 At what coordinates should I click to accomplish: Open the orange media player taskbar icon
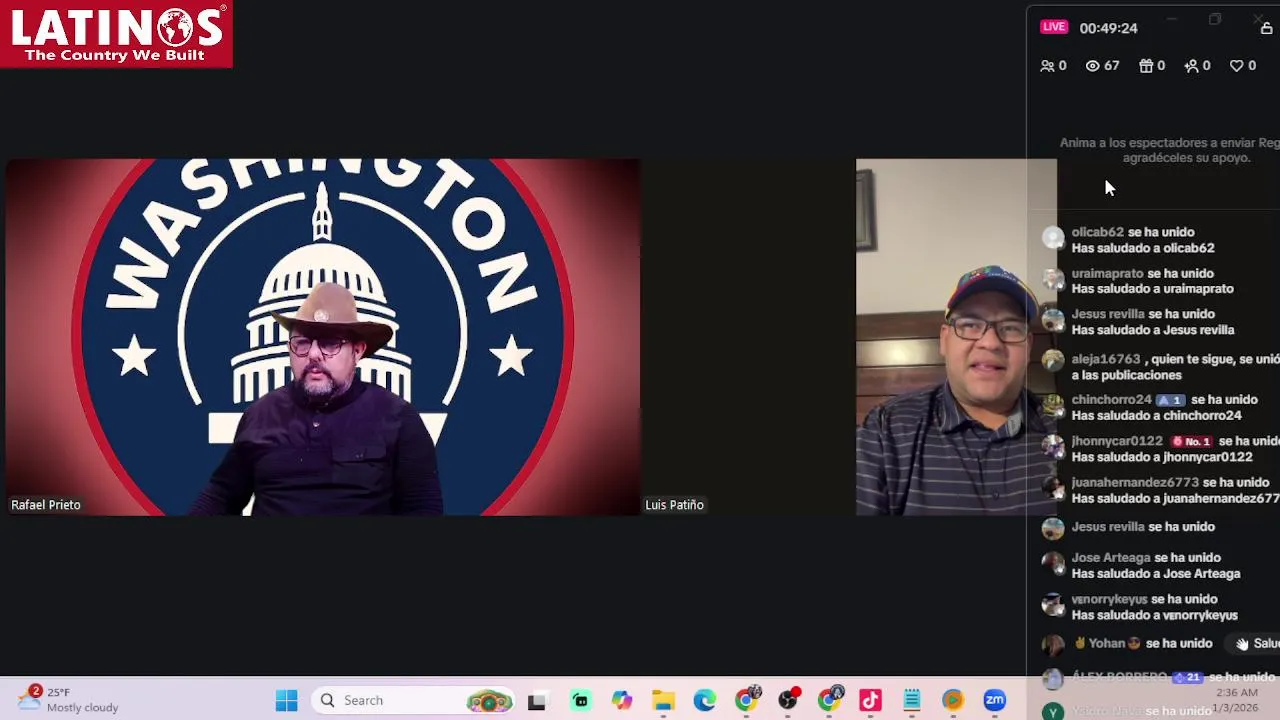click(953, 701)
